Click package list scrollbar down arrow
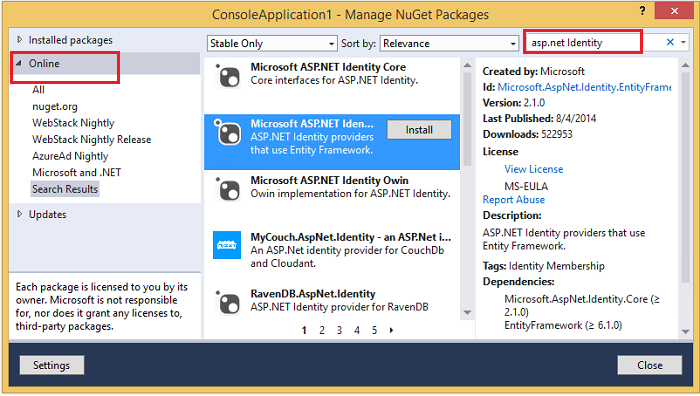700x396 pixels. (467, 313)
